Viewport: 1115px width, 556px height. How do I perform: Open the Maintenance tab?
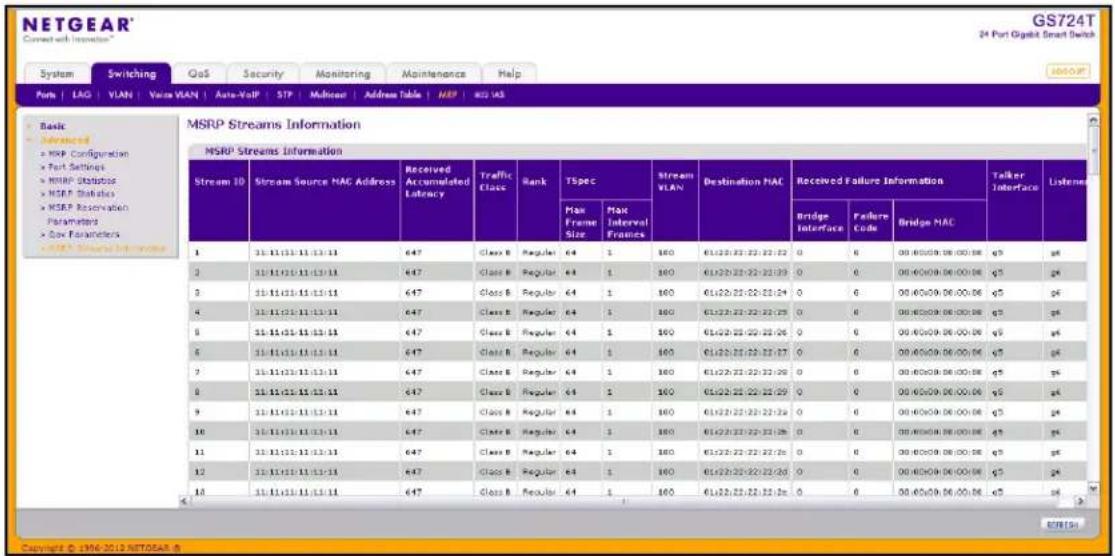(433, 74)
